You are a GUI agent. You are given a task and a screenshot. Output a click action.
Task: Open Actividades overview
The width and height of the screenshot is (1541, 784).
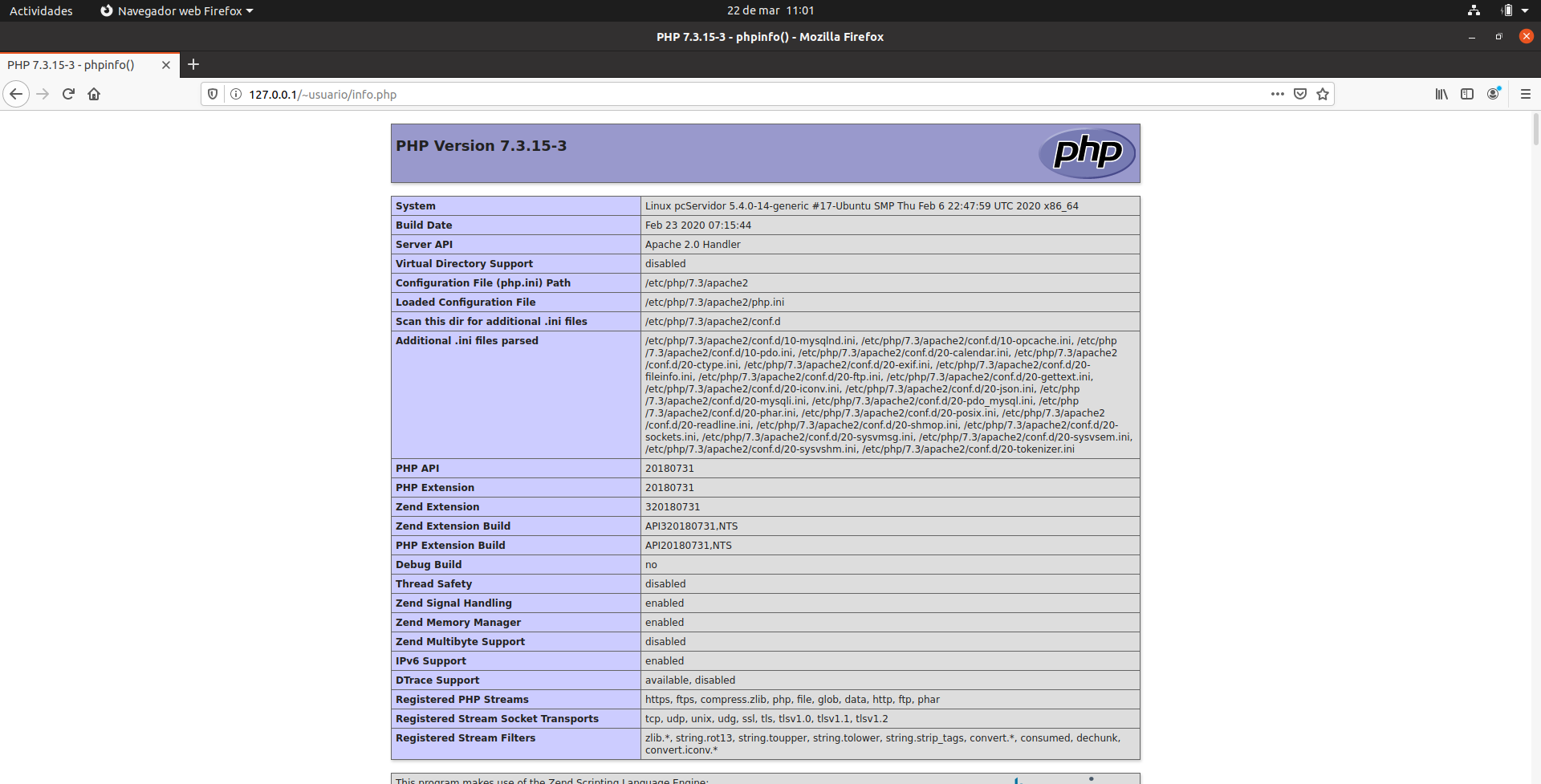(x=41, y=10)
